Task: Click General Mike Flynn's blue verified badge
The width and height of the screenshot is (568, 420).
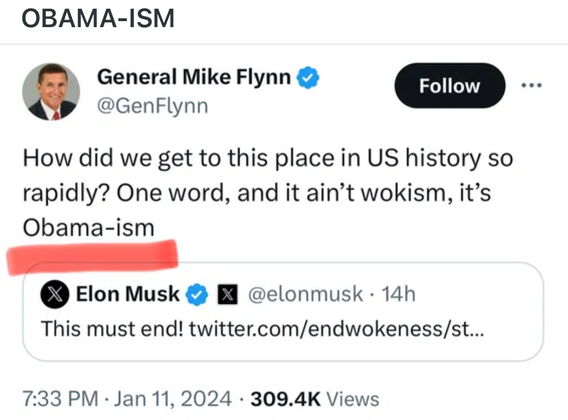Action: [308, 77]
